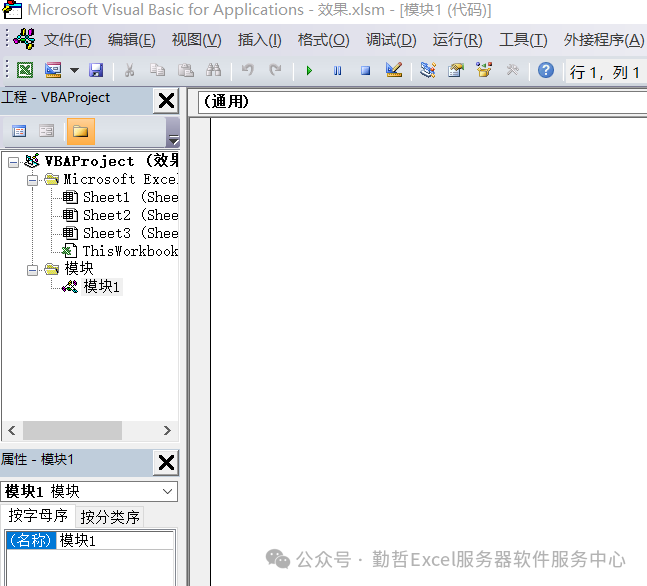647x586 pixels.
Task: Click the VBA icon left of 文件 menu
Action: [24, 39]
